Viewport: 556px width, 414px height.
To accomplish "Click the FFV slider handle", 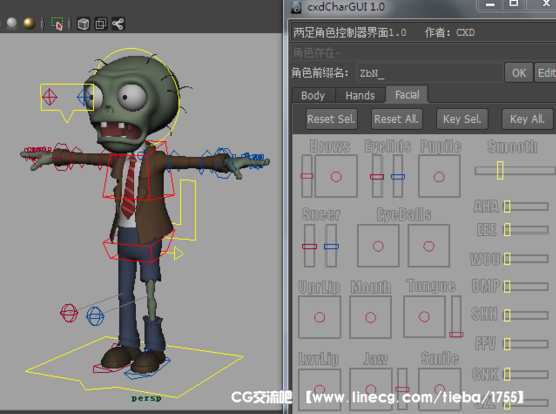I will [x=507, y=344].
